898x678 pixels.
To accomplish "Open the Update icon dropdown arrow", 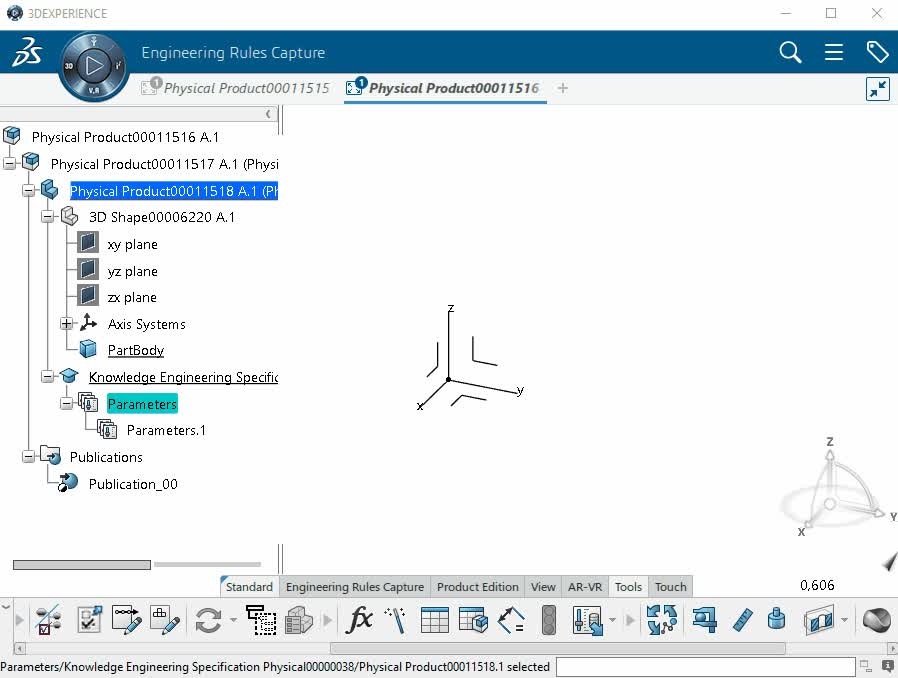I will 233,620.
